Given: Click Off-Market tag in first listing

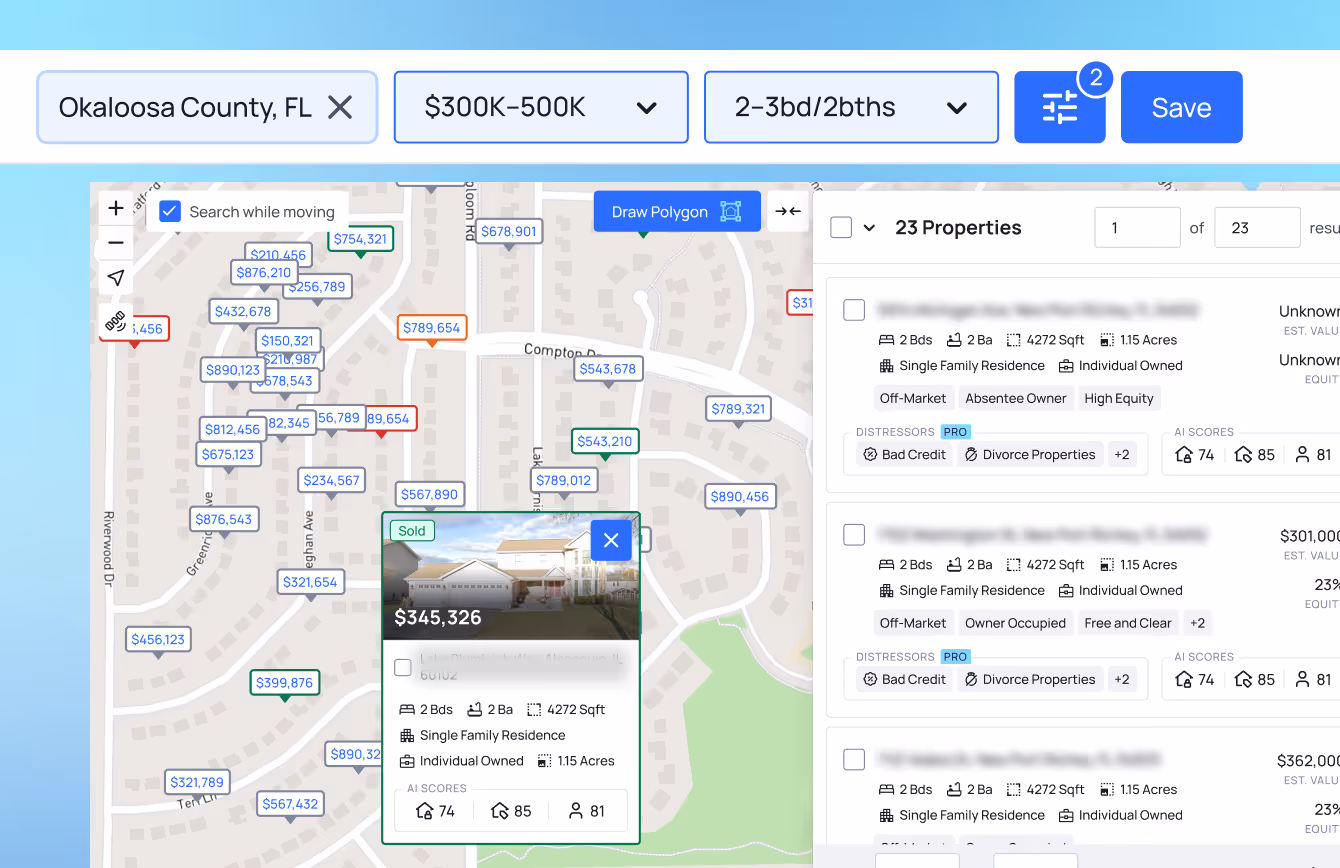Looking at the screenshot, I should point(913,398).
